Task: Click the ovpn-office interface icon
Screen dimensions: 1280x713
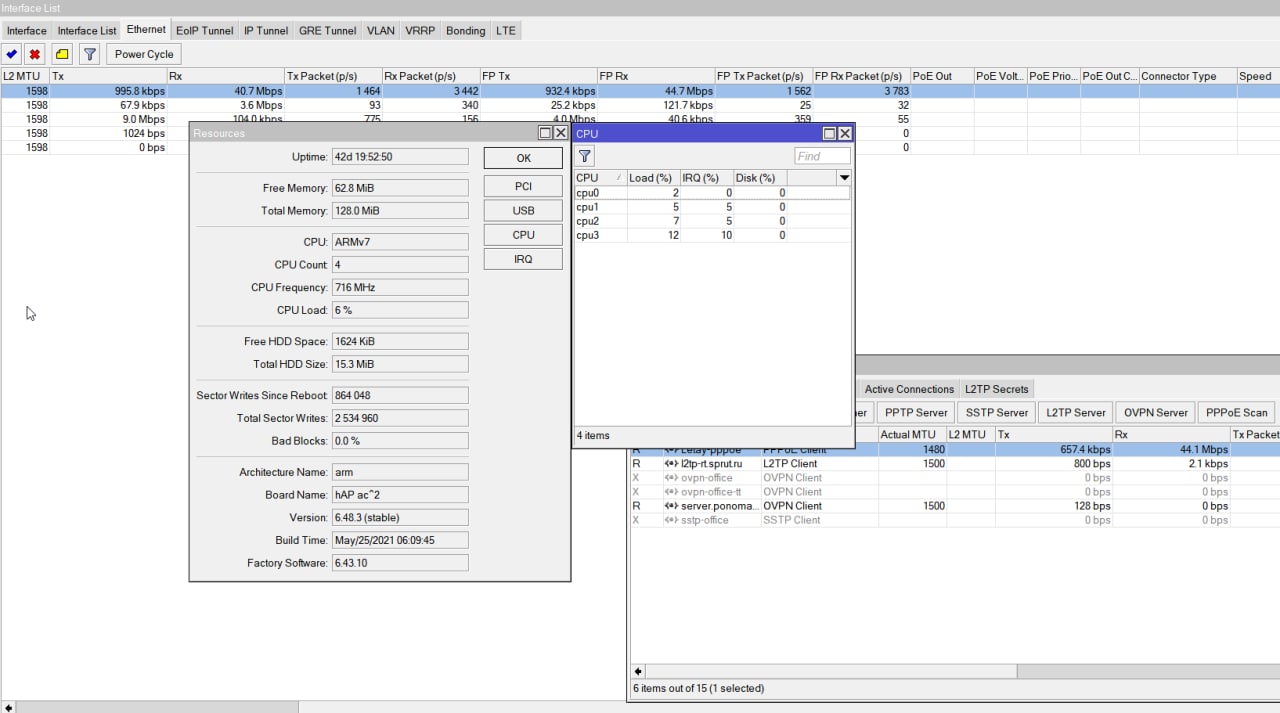Action: (671, 478)
